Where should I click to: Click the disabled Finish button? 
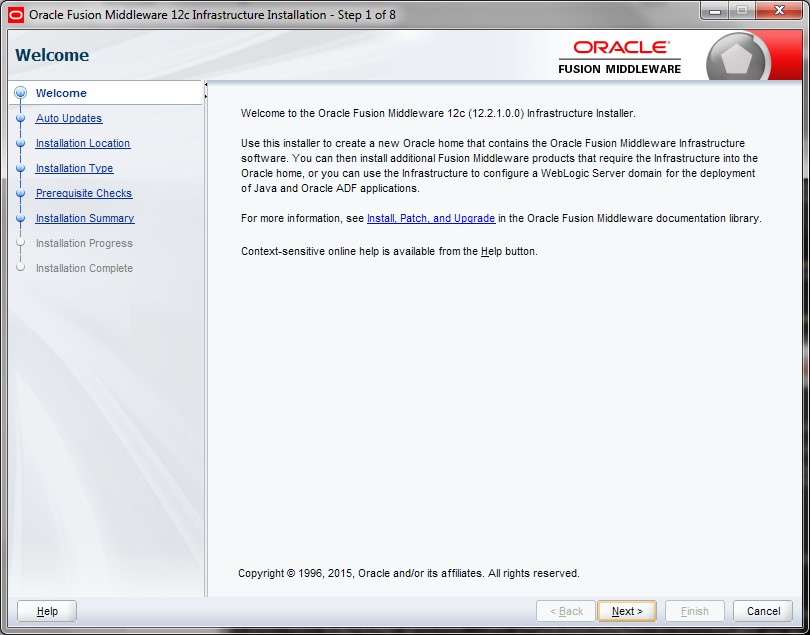coord(694,611)
